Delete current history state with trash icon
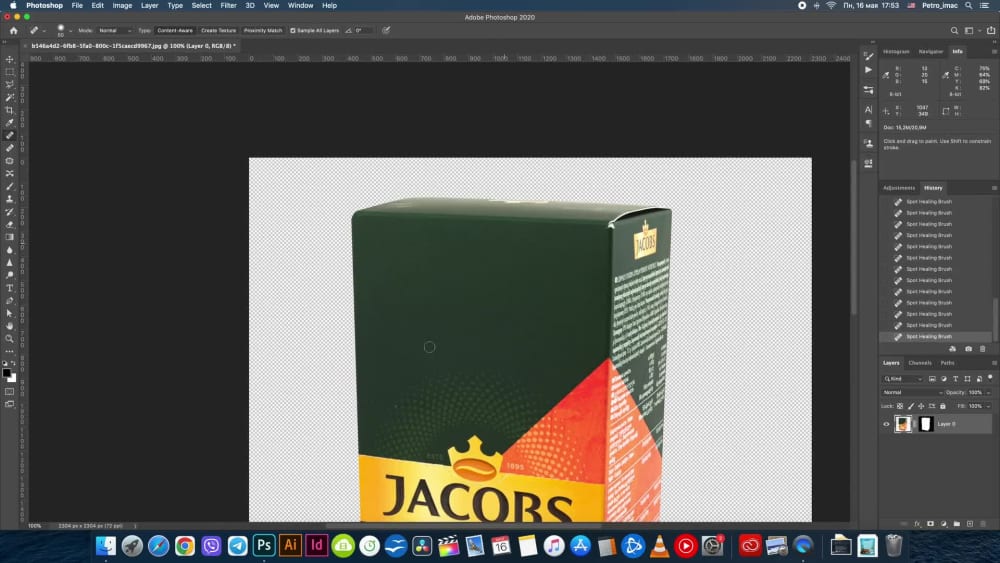1000x563 pixels. coord(983,349)
